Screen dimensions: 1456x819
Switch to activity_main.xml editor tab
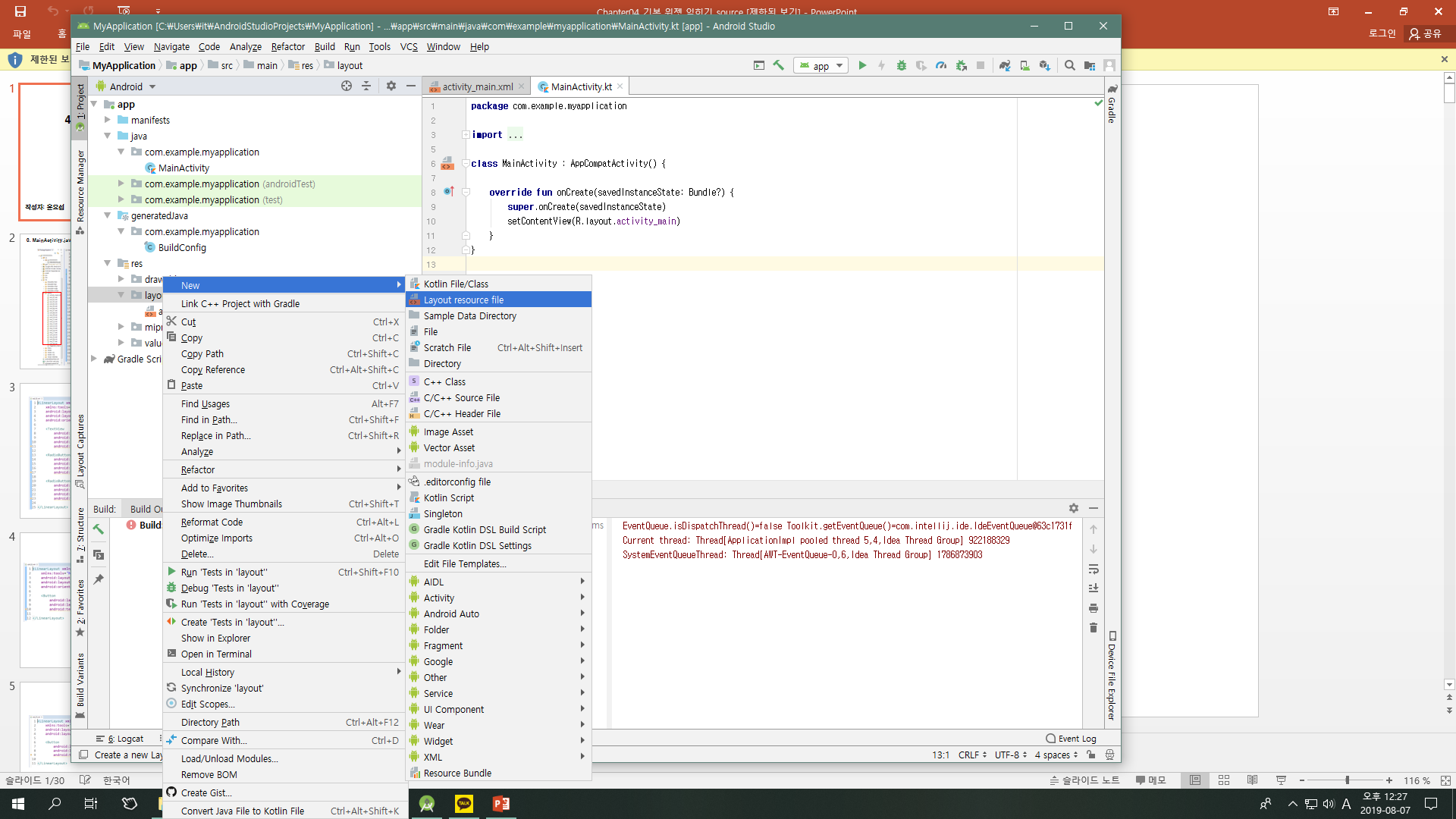[476, 87]
